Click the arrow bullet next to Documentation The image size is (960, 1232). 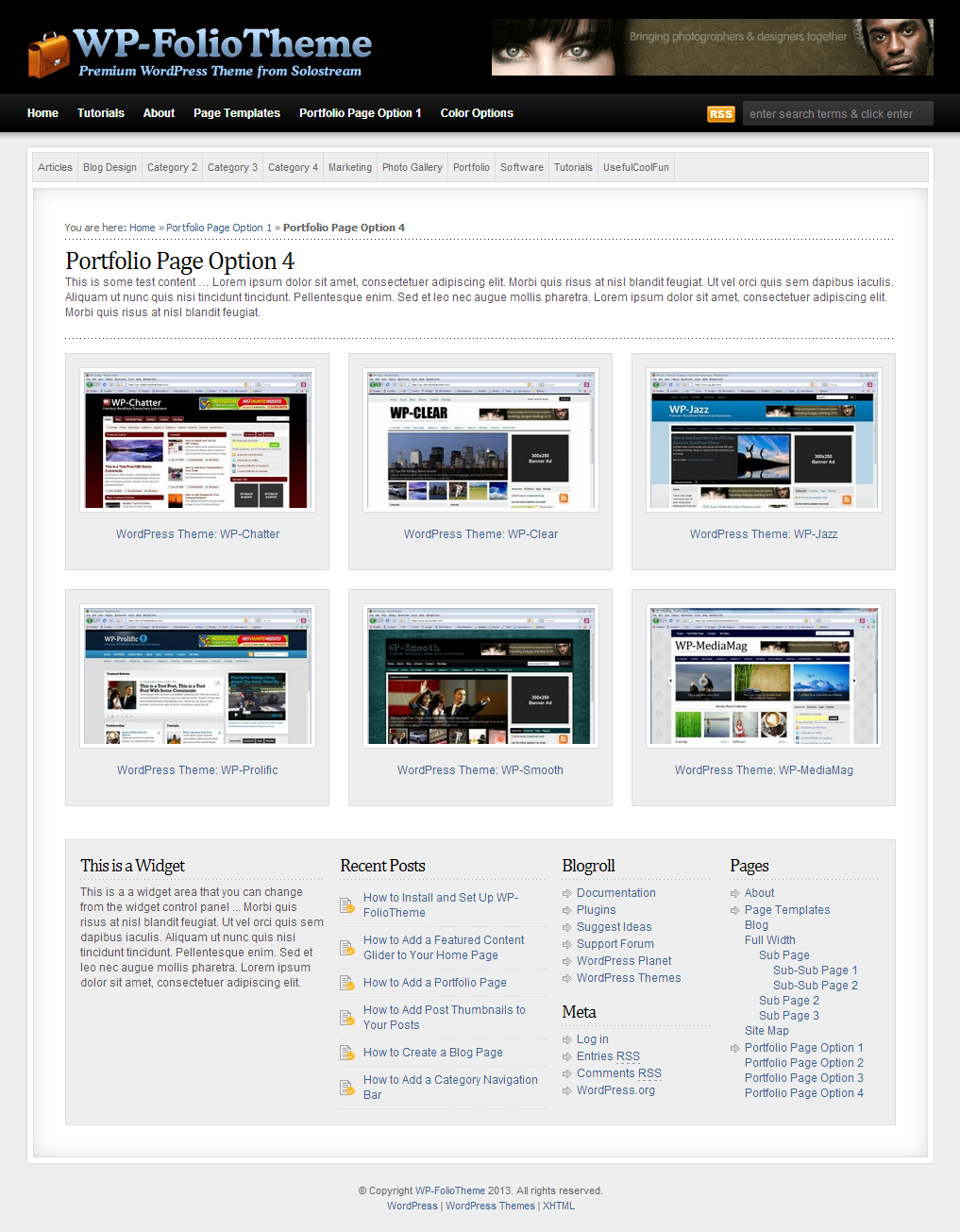[567, 893]
